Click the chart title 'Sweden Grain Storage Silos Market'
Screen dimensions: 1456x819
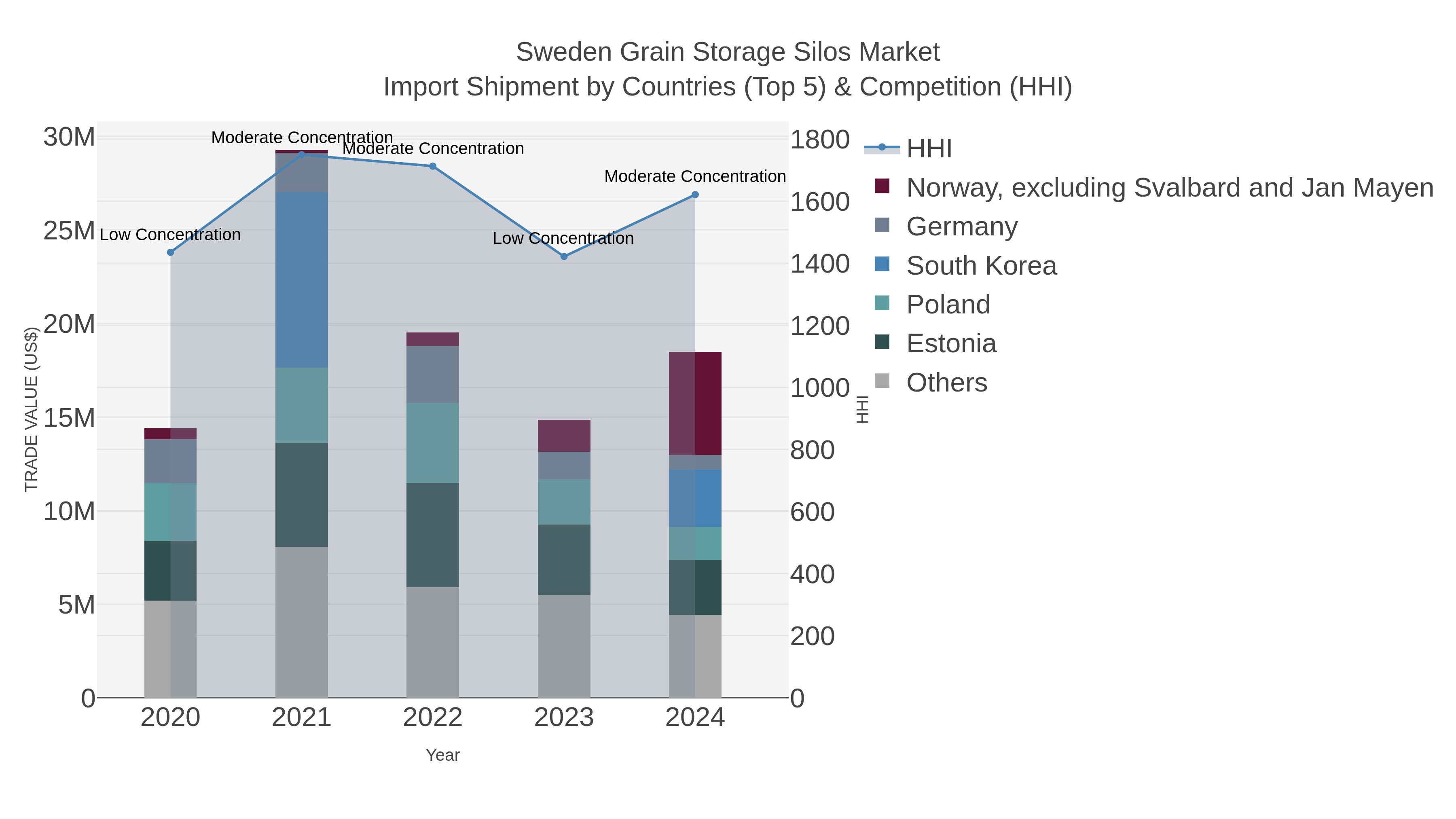click(728, 52)
